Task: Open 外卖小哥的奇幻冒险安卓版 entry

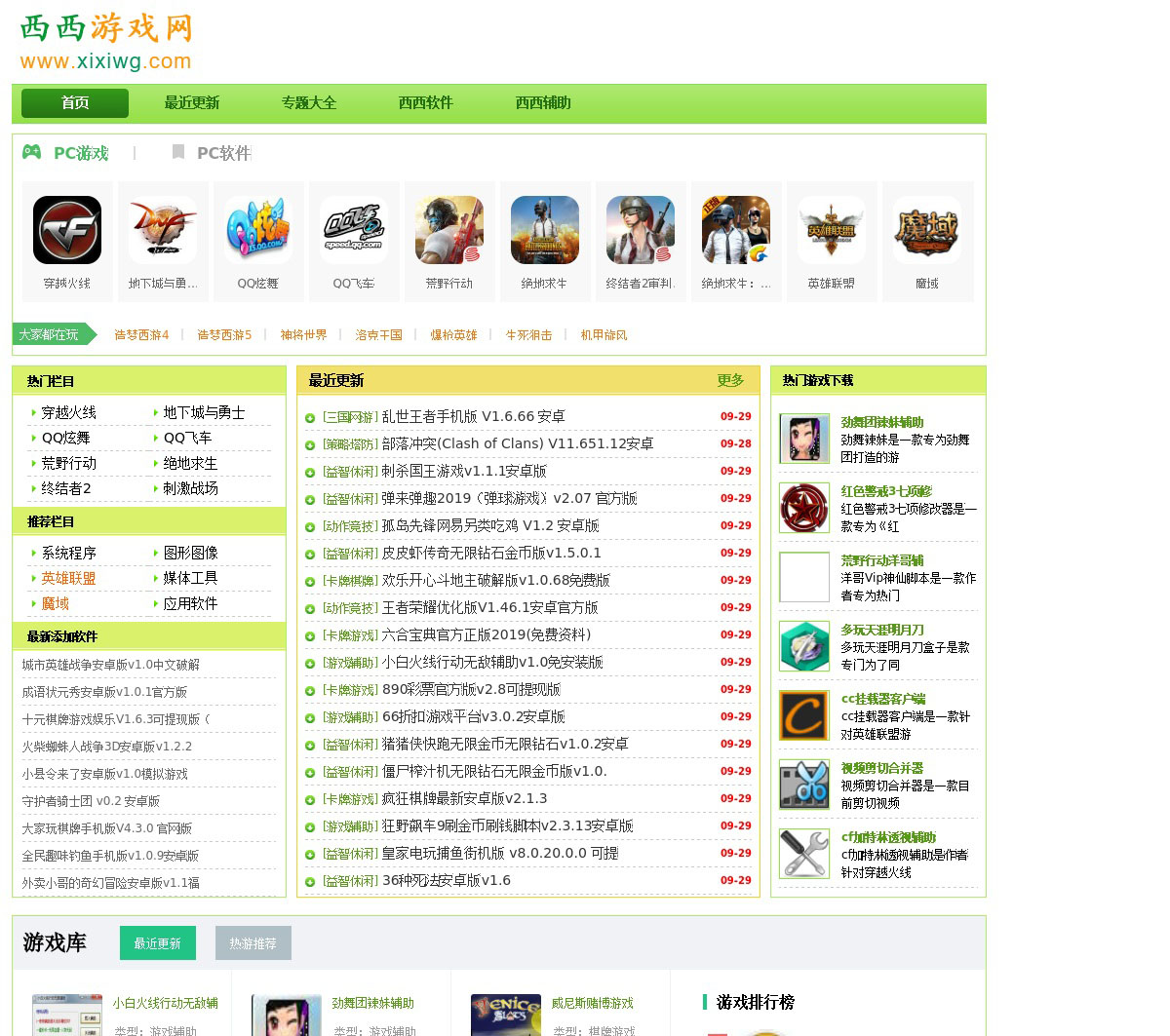Action: point(111,883)
